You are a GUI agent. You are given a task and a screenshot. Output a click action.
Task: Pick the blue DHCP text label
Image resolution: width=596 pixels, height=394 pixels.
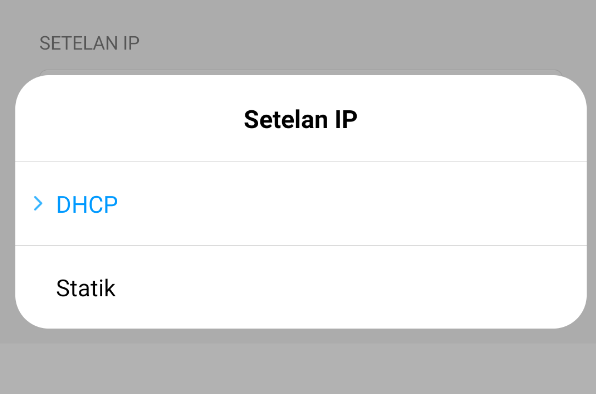tap(87, 205)
